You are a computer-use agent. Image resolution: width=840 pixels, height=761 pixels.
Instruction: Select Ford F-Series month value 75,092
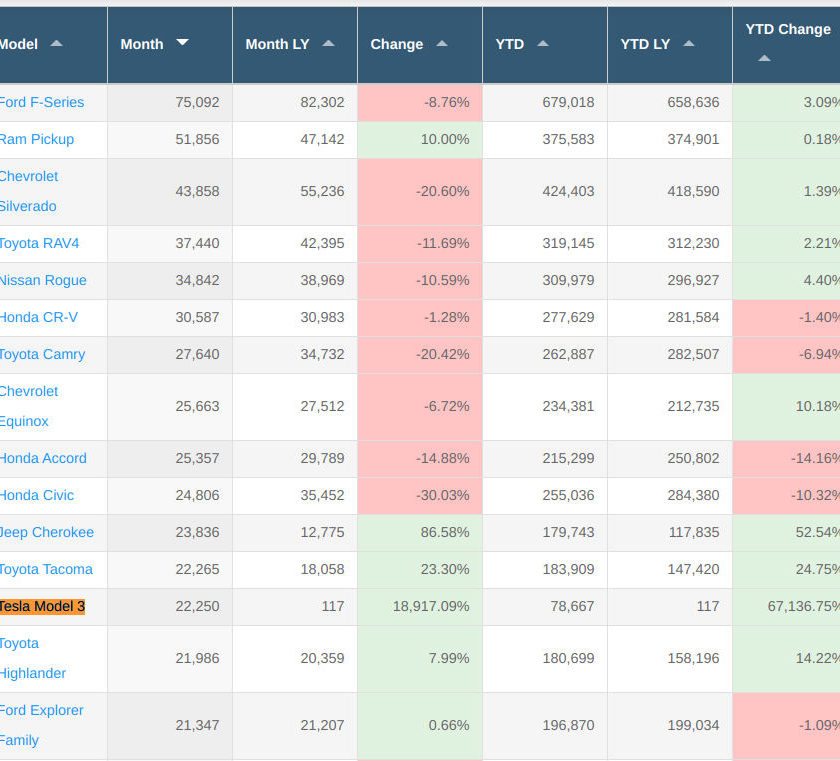(x=197, y=102)
